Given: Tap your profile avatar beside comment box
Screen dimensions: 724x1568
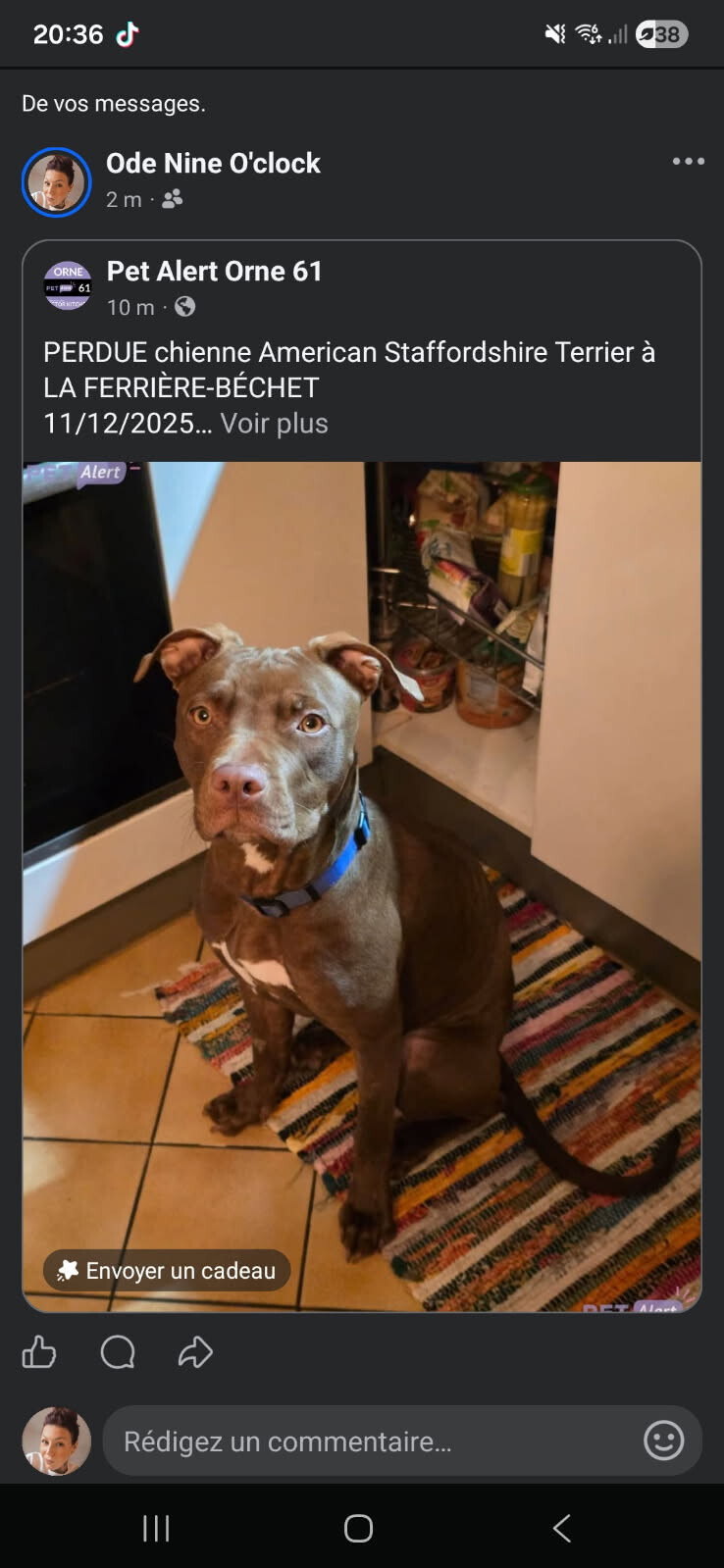Looking at the screenshot, I should point(57,1442).
